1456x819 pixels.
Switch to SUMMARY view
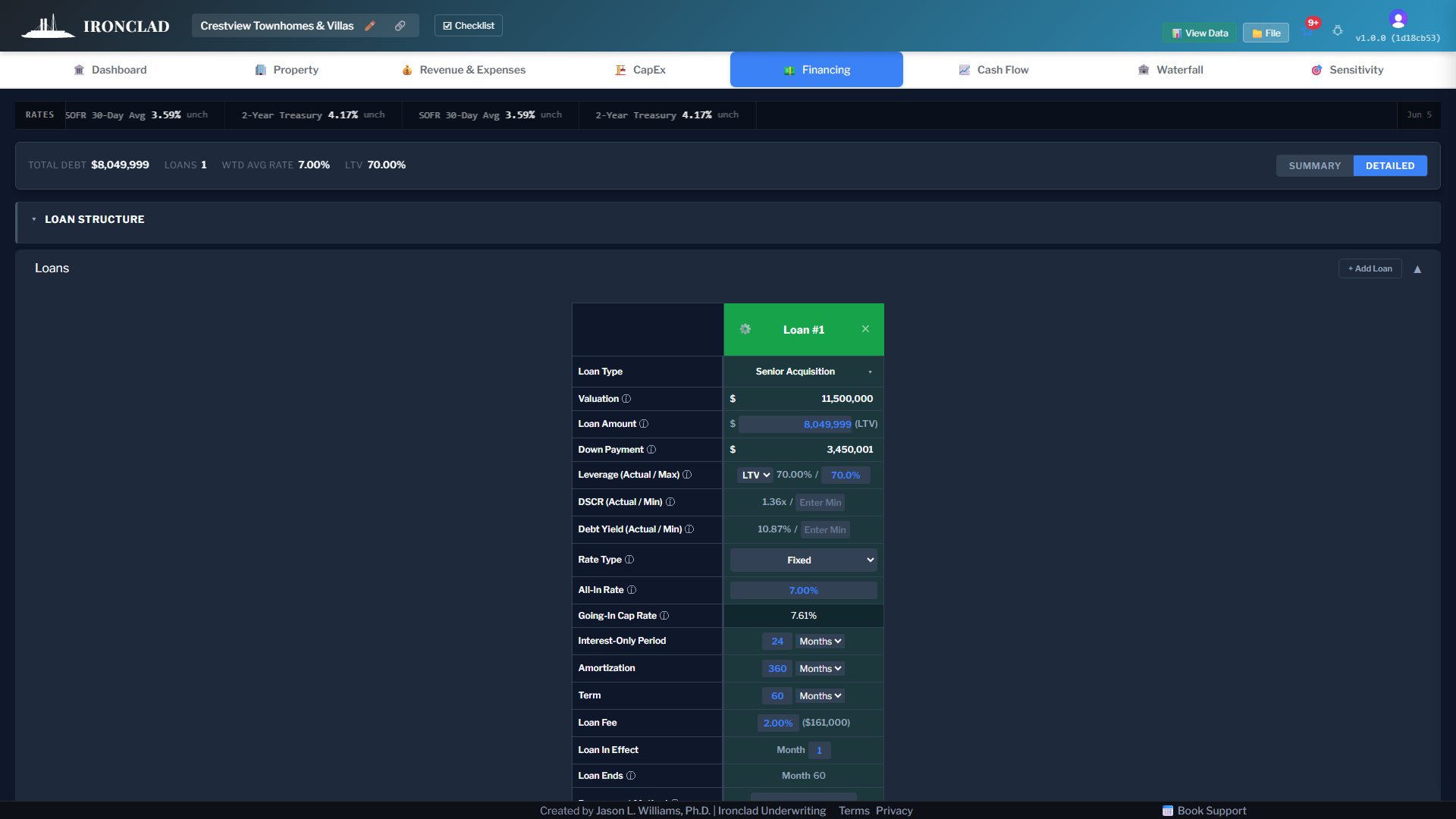click(x=1315, y=165)
